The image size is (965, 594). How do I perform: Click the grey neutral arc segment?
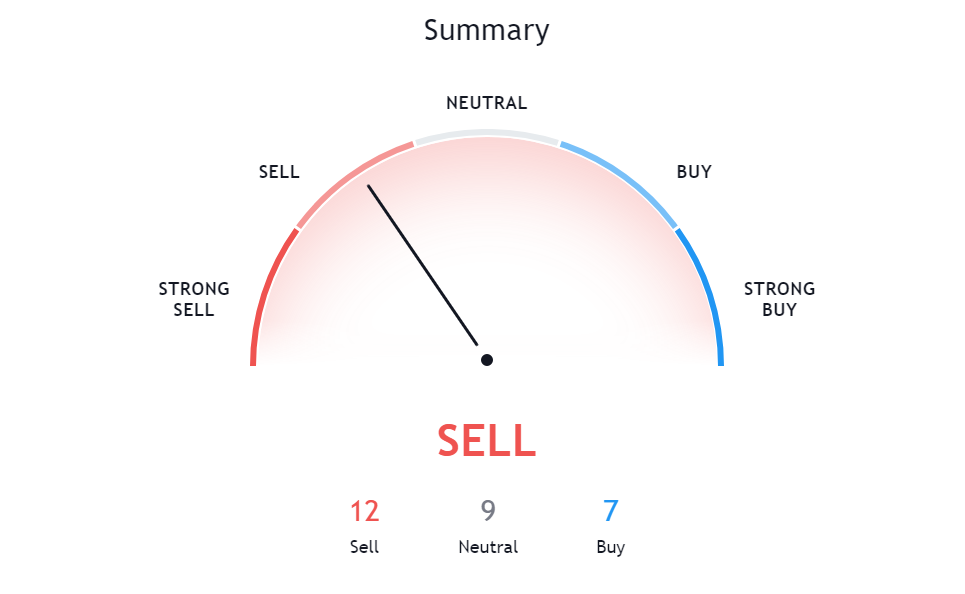486,133
